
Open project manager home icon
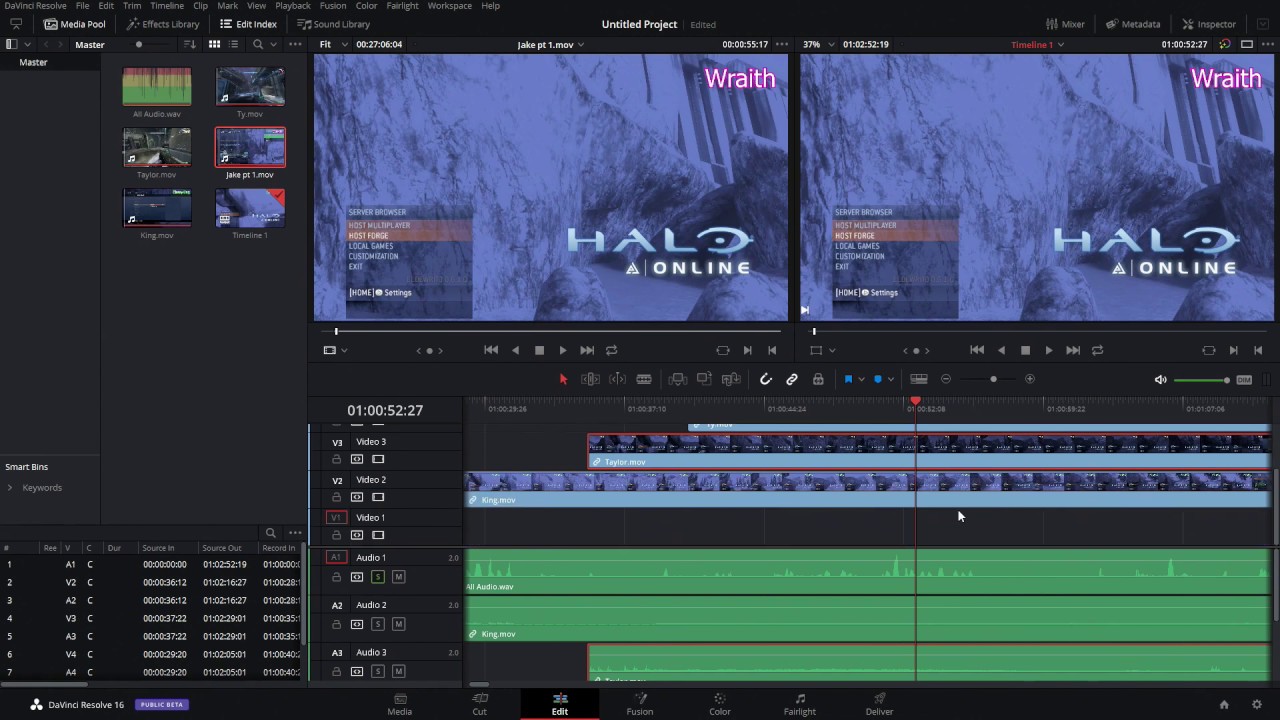point(1224,705)
